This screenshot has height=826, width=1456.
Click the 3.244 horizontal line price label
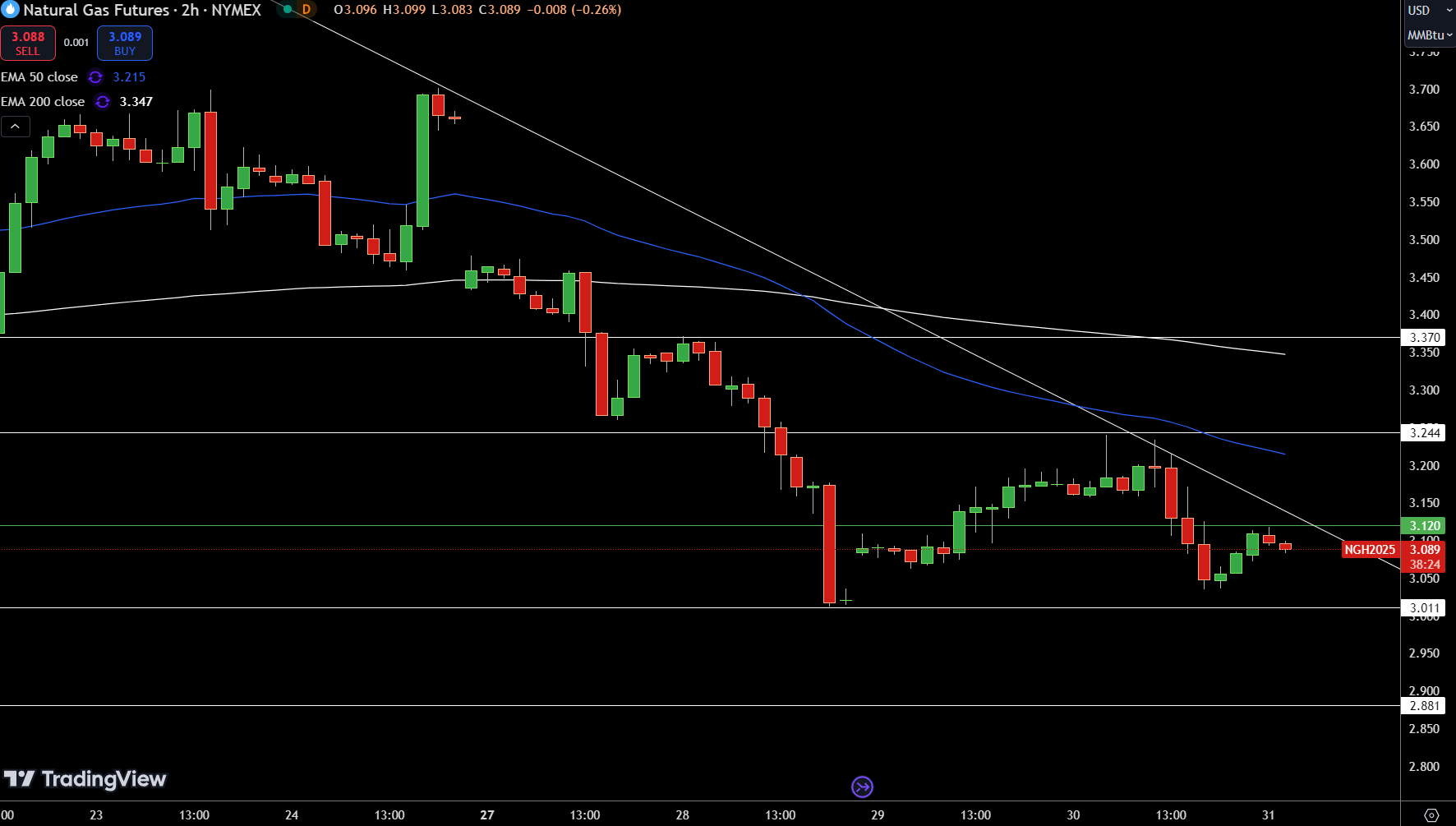1424,433
